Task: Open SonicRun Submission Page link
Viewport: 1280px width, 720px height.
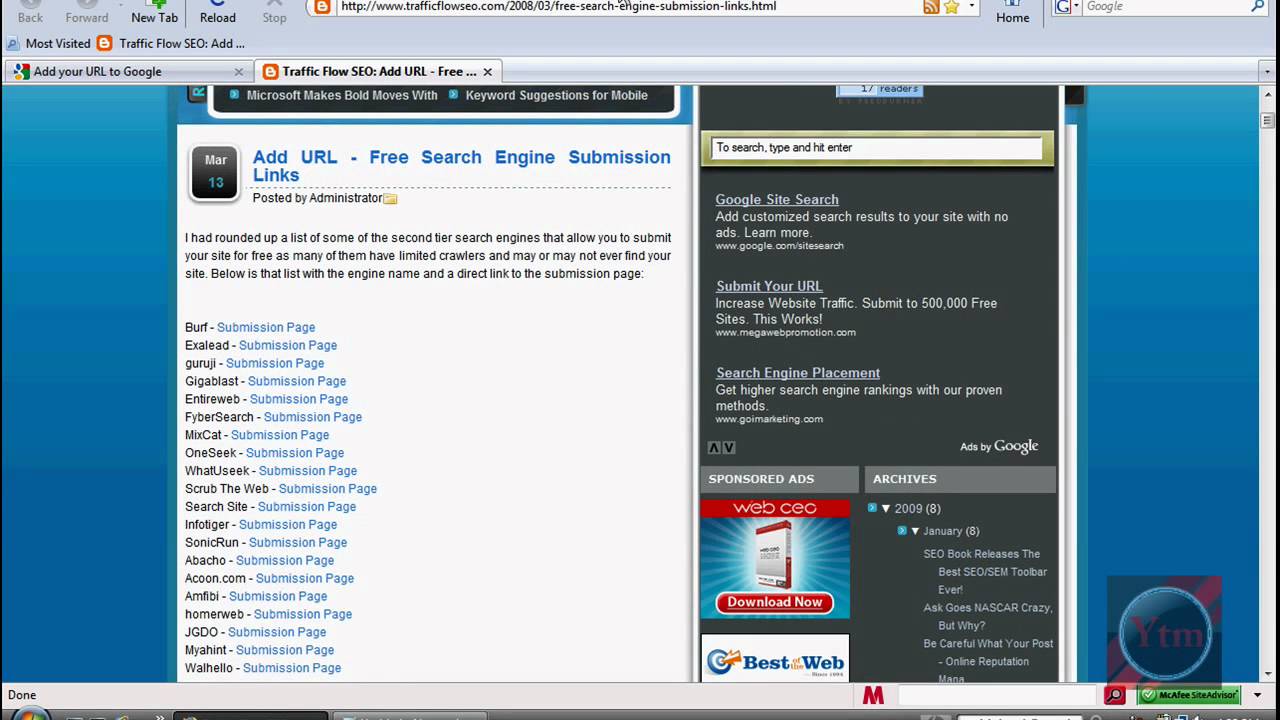Action: coord(298,543)
